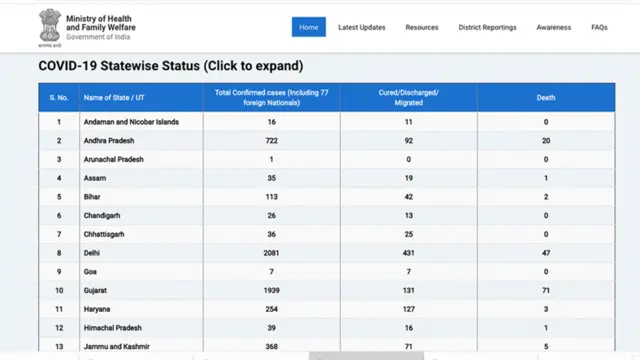Click the Ministry of Health emblem logo
Viewport: 640px width, 360px height.
click(50, 28)
